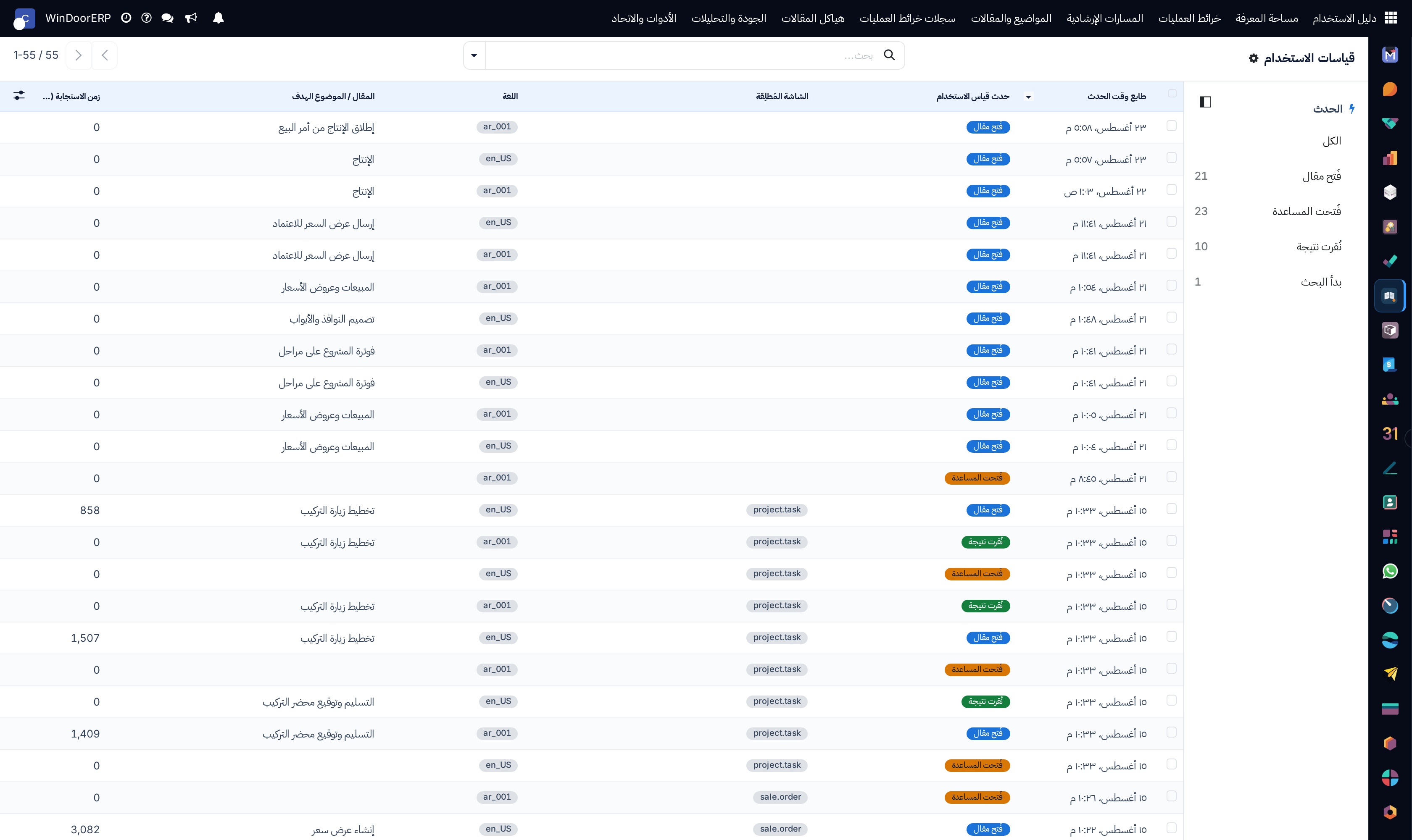Collapse the filter side panel icon

tap(1205, 102)
